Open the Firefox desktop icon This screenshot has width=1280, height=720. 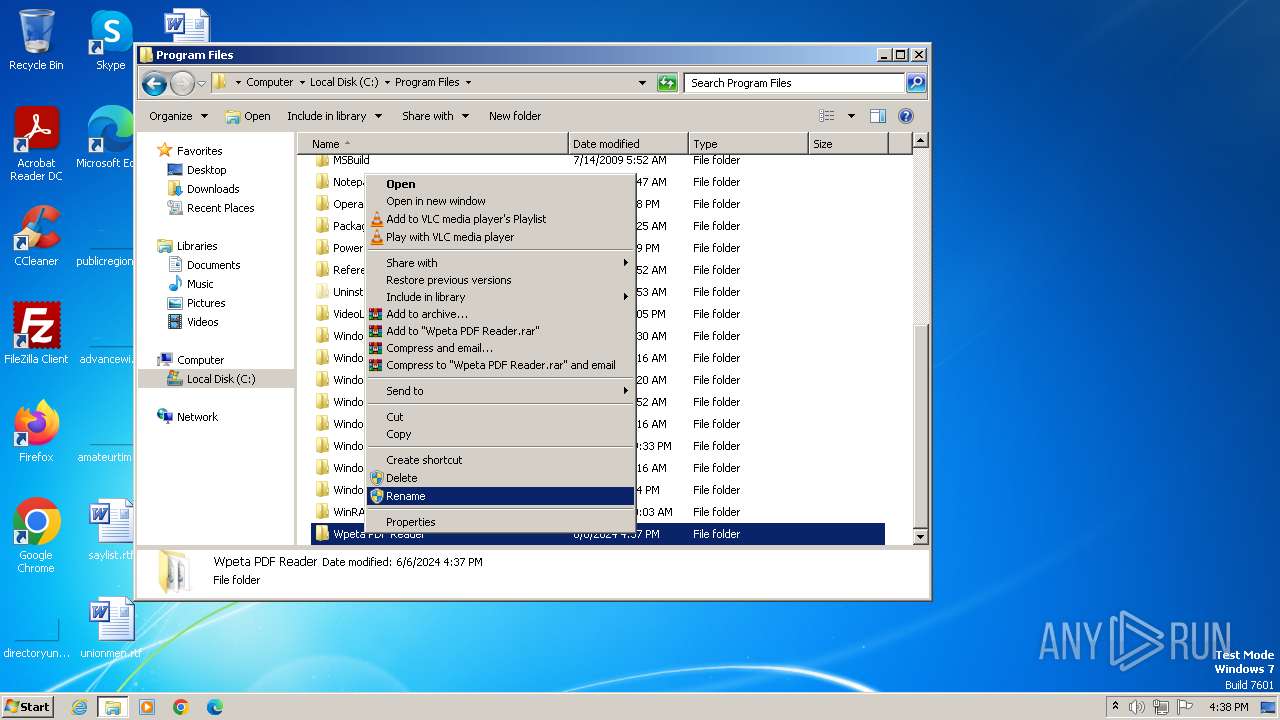[x=36, y=432]
